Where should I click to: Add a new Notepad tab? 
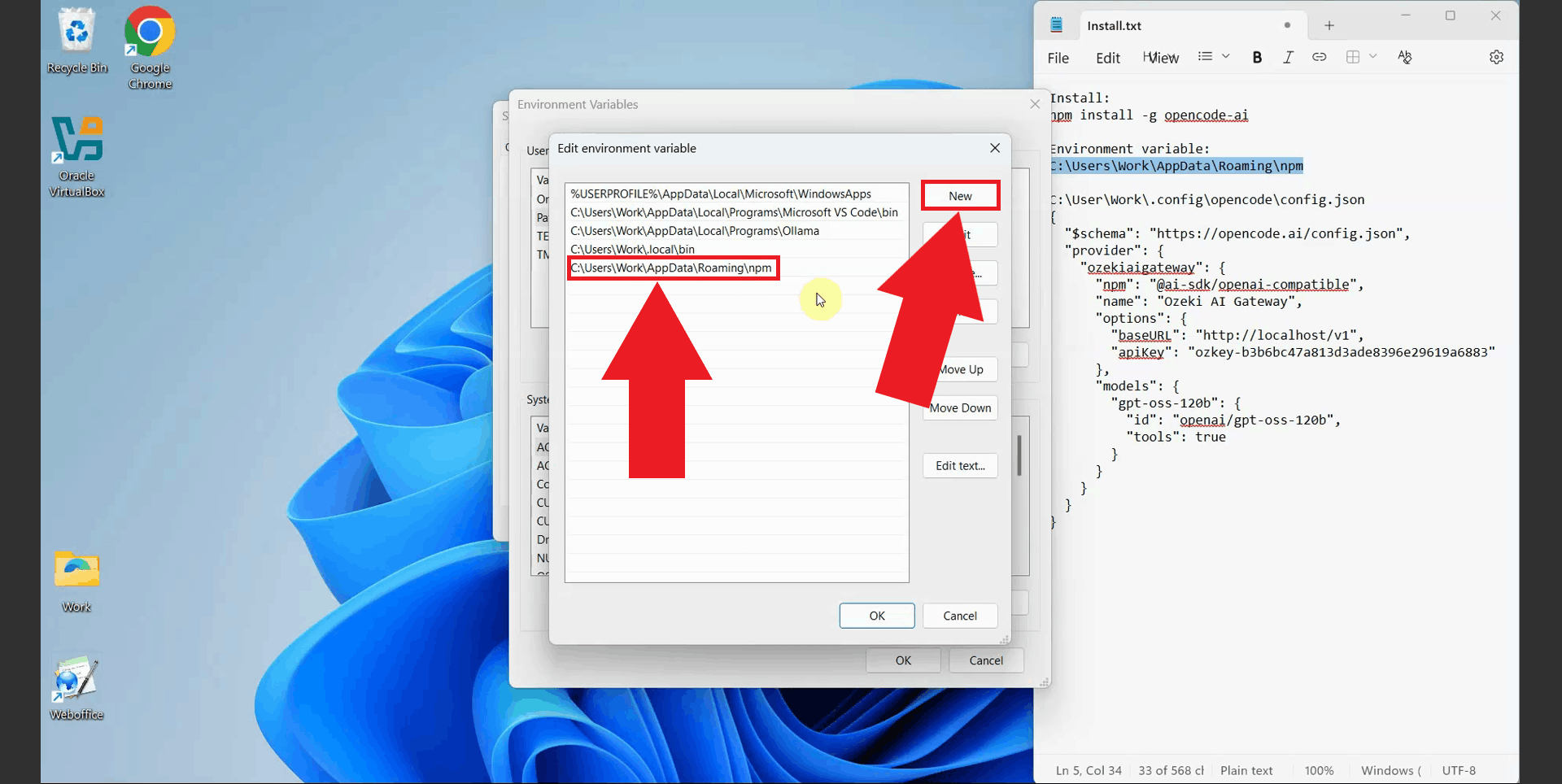tap(1329, 26)
